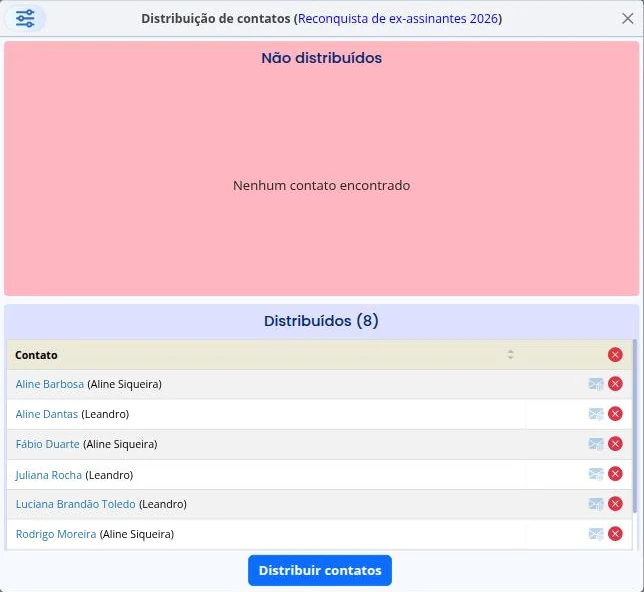The image size is (644, 592).
Task: Send email to Rodrigo Moreira
Action: tap(596, 534)
